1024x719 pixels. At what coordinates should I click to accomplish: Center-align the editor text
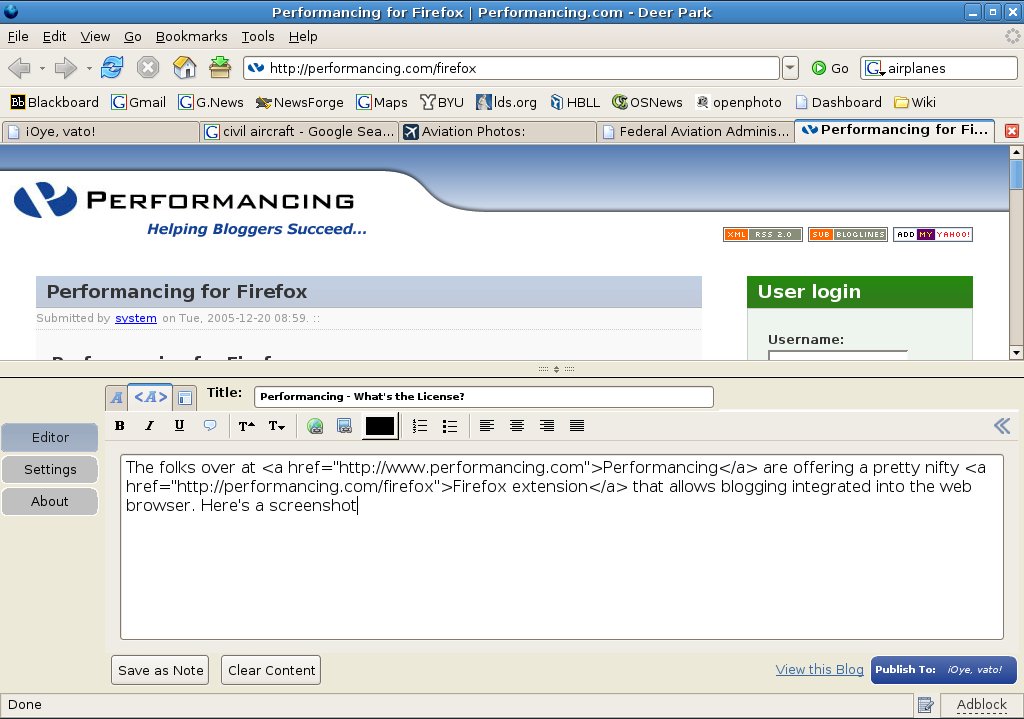[517, 426]
